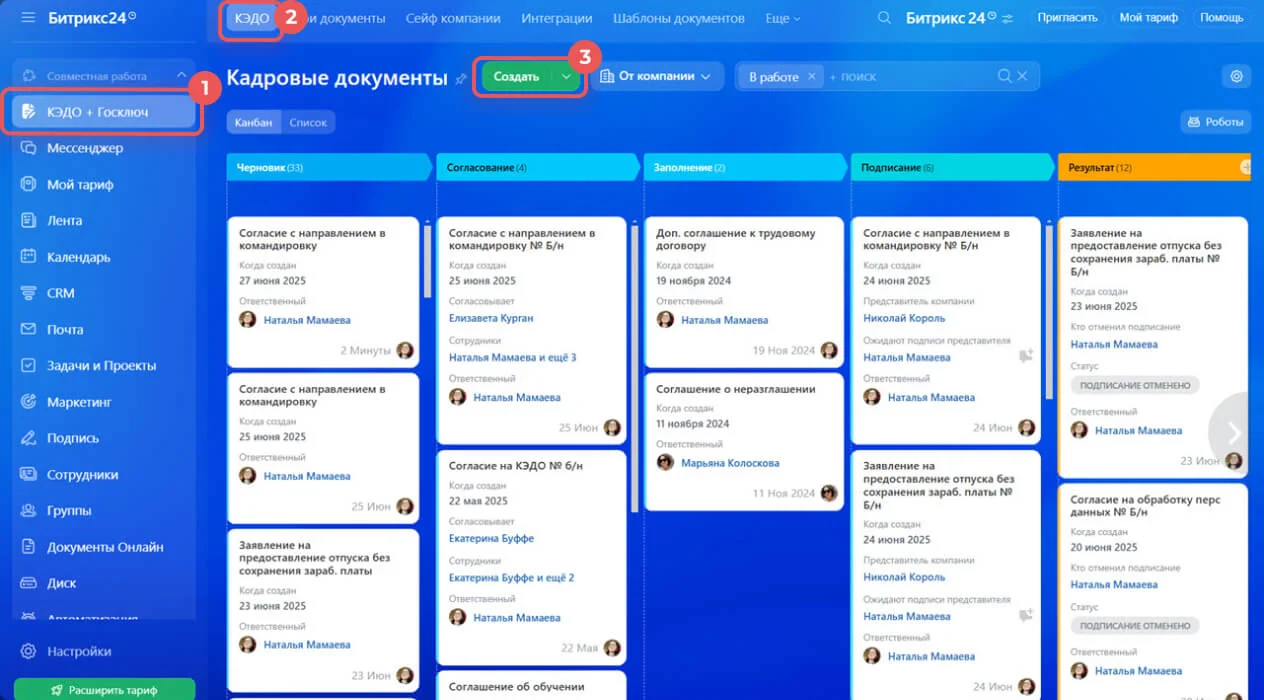Open Маркетинг in the sidebar
This screenshot has height=700, width=1264.
point(79,402)
